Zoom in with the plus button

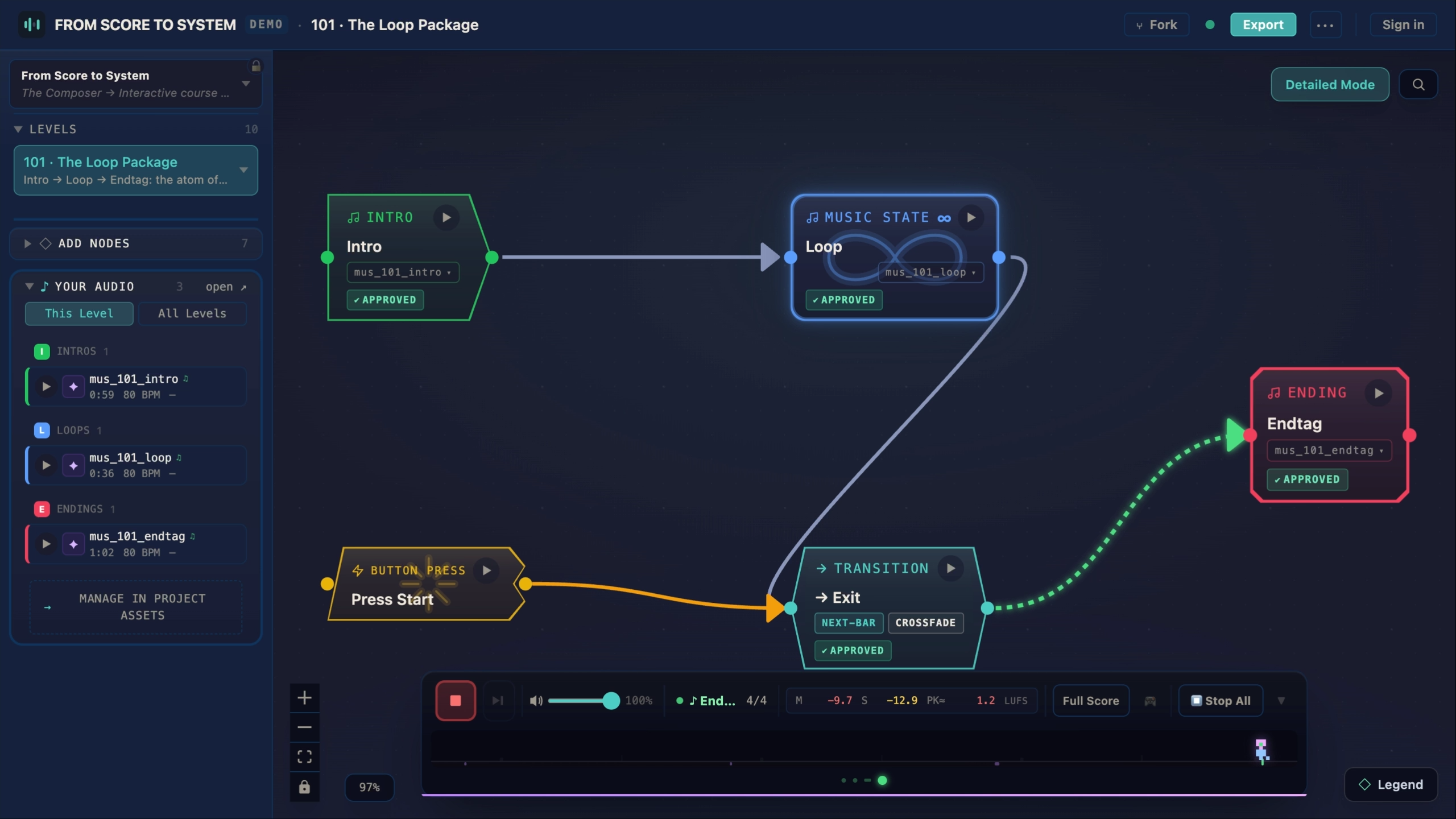point(304,698)
